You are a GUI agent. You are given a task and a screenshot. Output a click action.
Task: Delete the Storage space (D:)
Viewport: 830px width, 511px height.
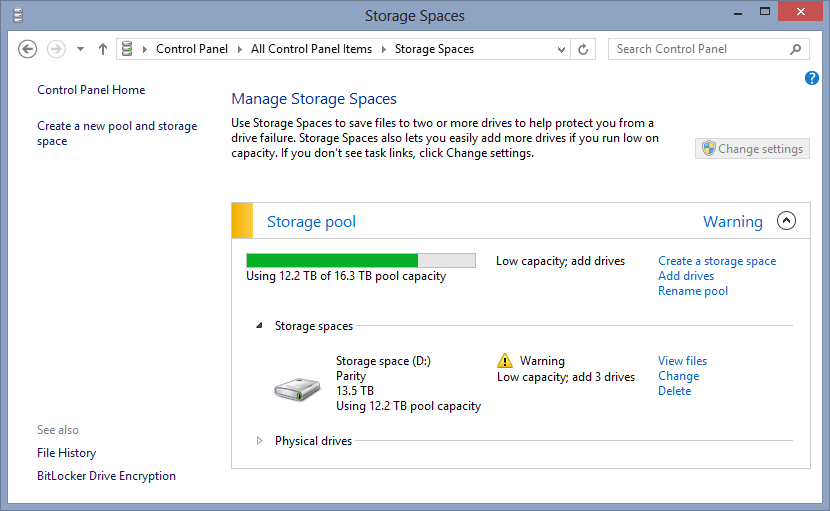674,391
